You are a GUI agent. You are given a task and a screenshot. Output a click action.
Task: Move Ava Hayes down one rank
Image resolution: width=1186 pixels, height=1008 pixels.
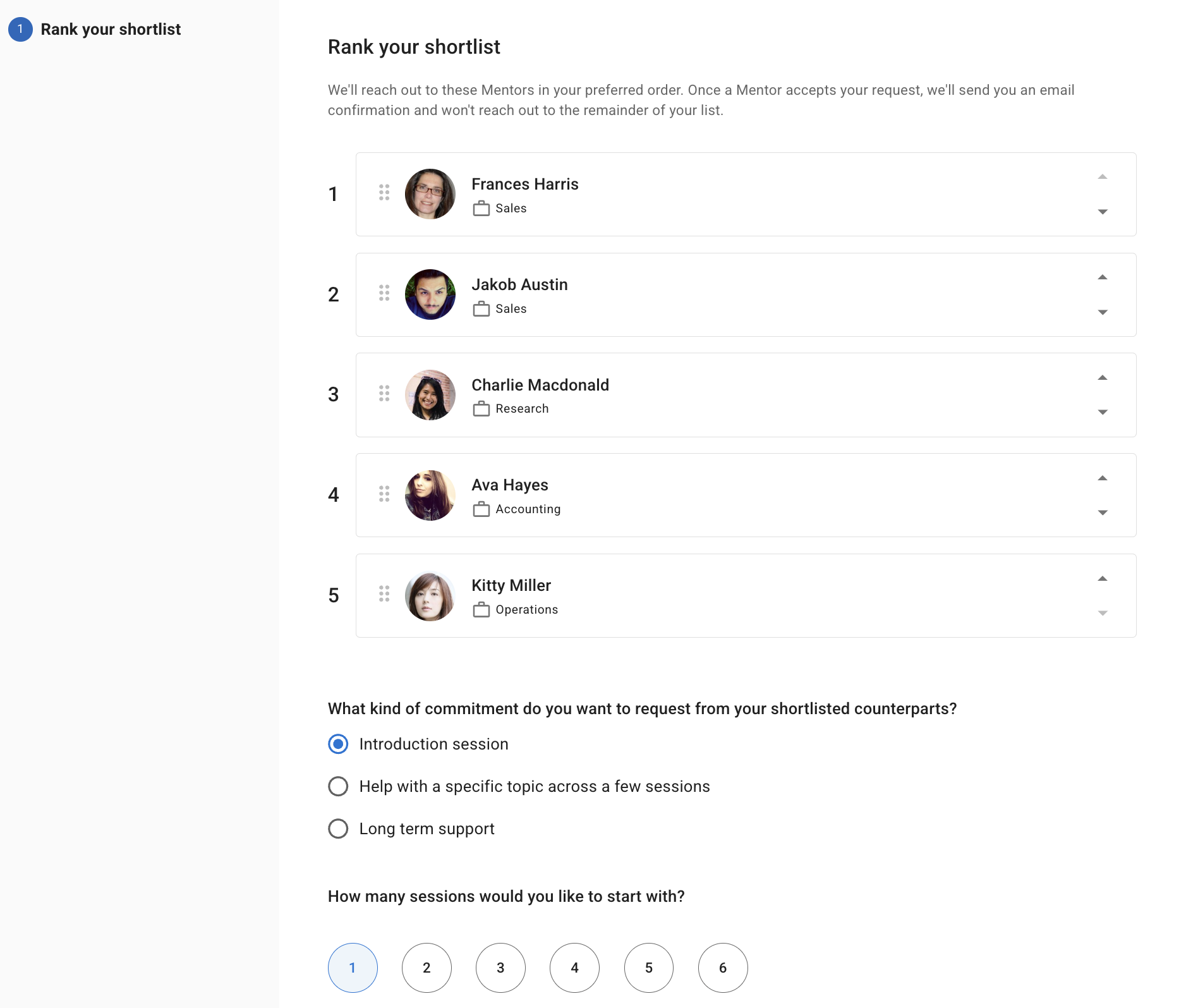coord(1102,513)
